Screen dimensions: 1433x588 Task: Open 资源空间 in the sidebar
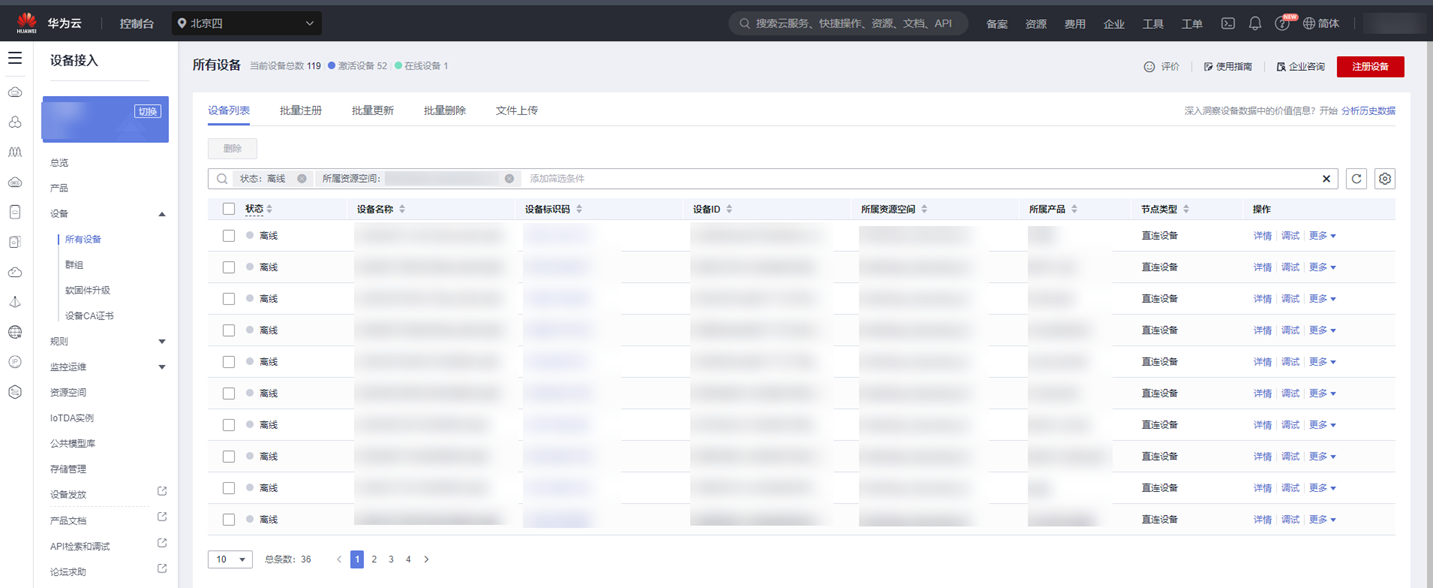tap(68, 392)
